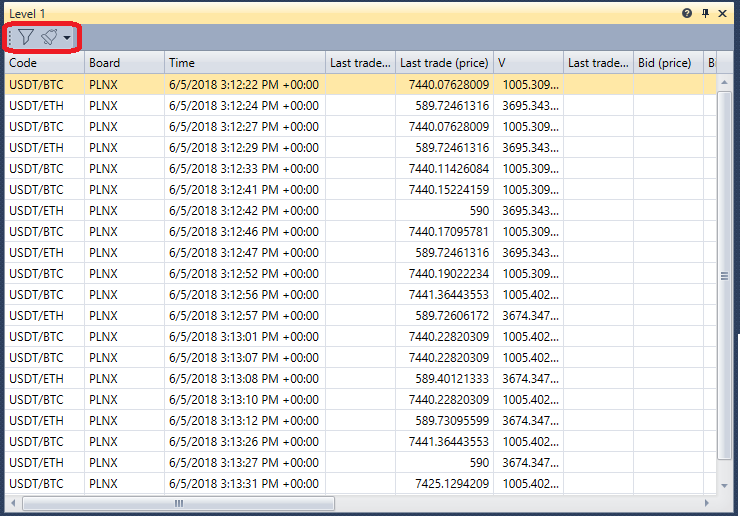Close the Level 1 panel
The height and width of the screenshot is (516, 740).
(x=722, y=13)
